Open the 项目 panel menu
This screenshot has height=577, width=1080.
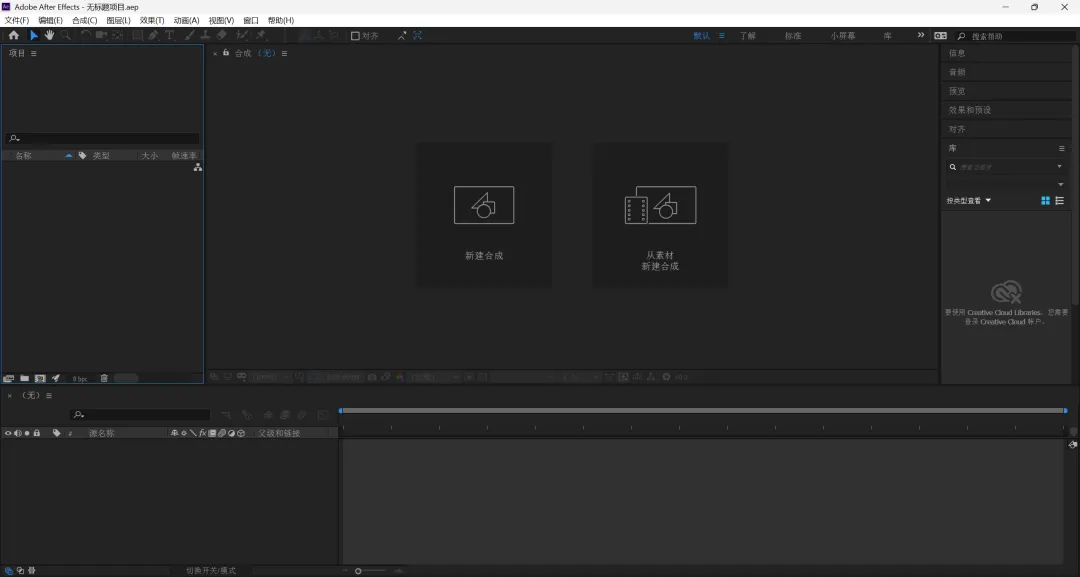(34, 53)
